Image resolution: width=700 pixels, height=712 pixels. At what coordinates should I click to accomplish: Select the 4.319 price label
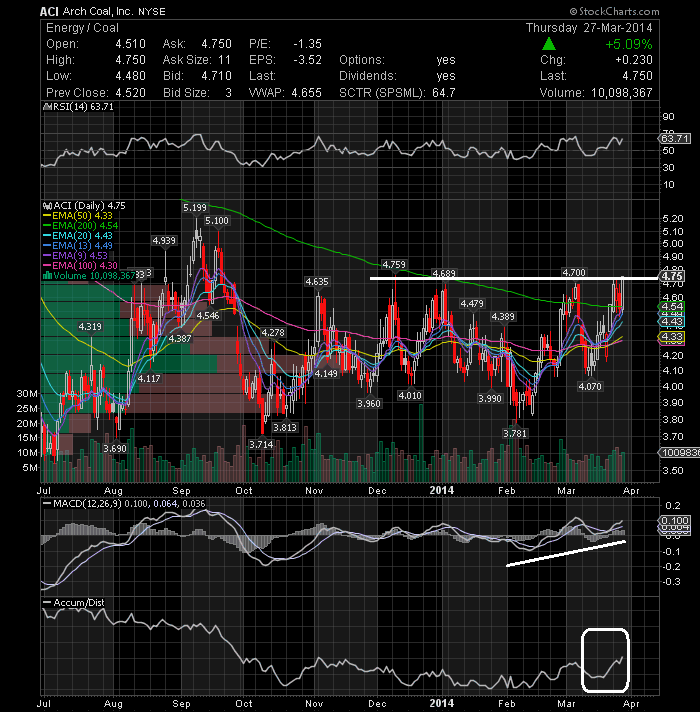(90, 326)
